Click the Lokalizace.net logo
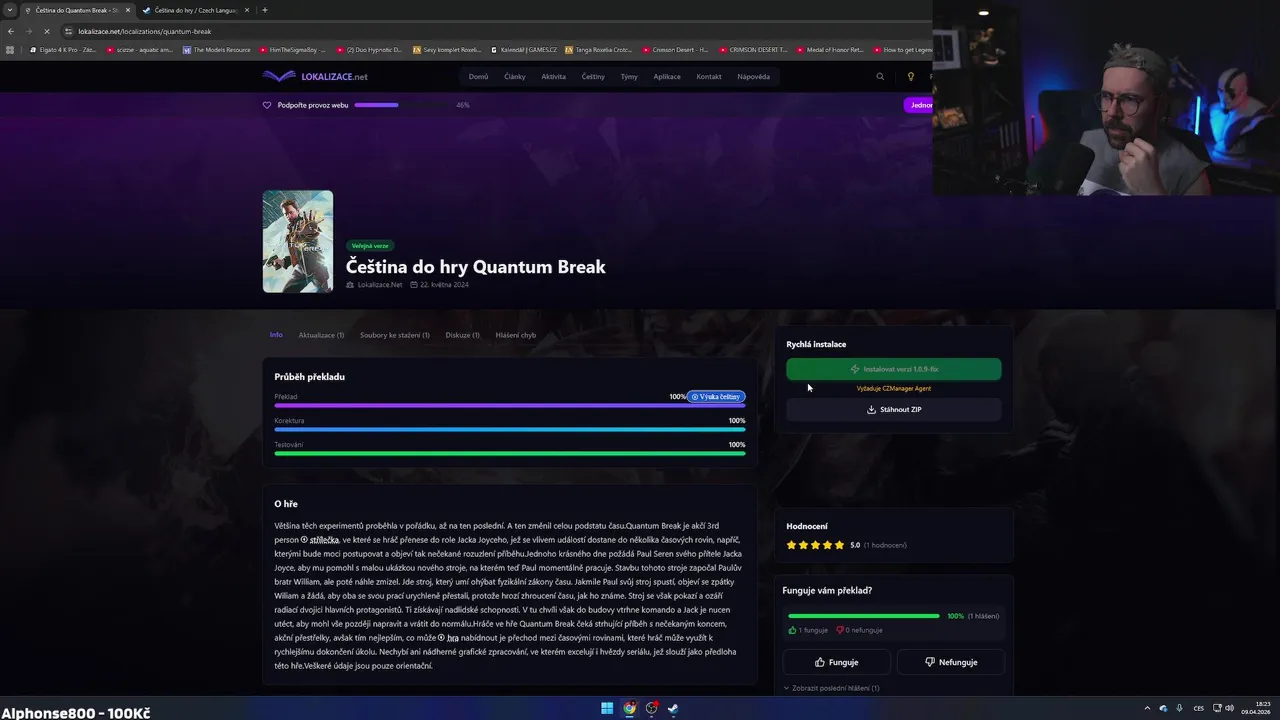 315,76
